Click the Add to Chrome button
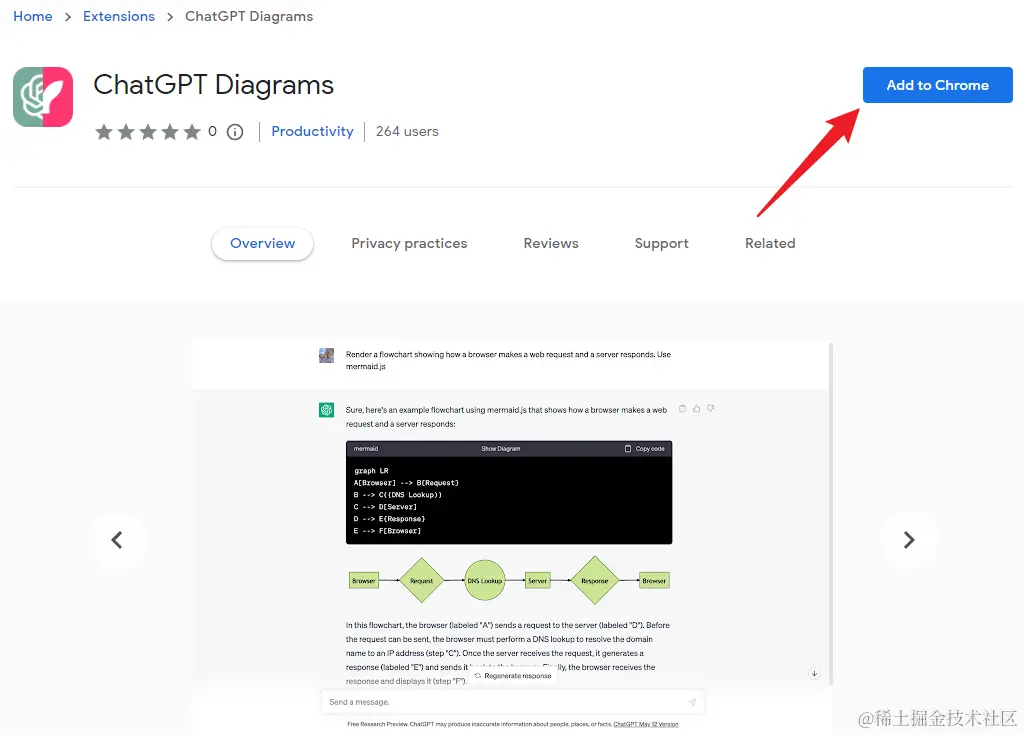The height and width of the screenshot is (735, 1024). 937,85
